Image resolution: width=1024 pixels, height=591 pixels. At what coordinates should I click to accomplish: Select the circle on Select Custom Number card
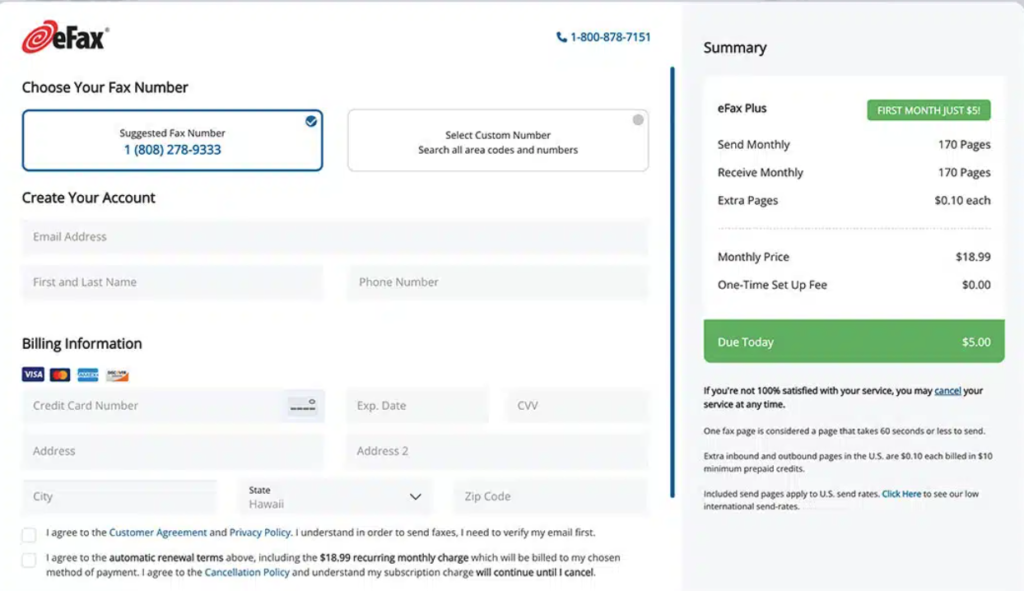637,117
